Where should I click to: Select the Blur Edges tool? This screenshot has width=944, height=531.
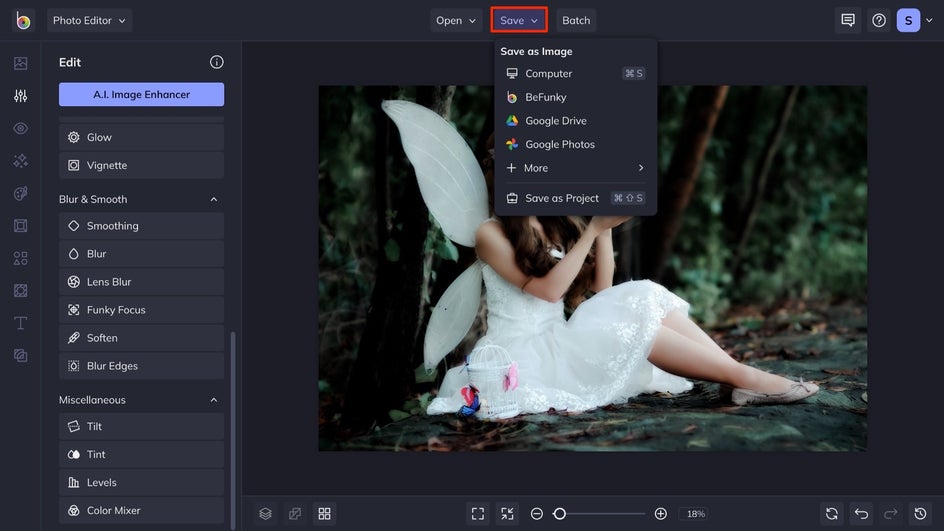(x=141, y=366)
